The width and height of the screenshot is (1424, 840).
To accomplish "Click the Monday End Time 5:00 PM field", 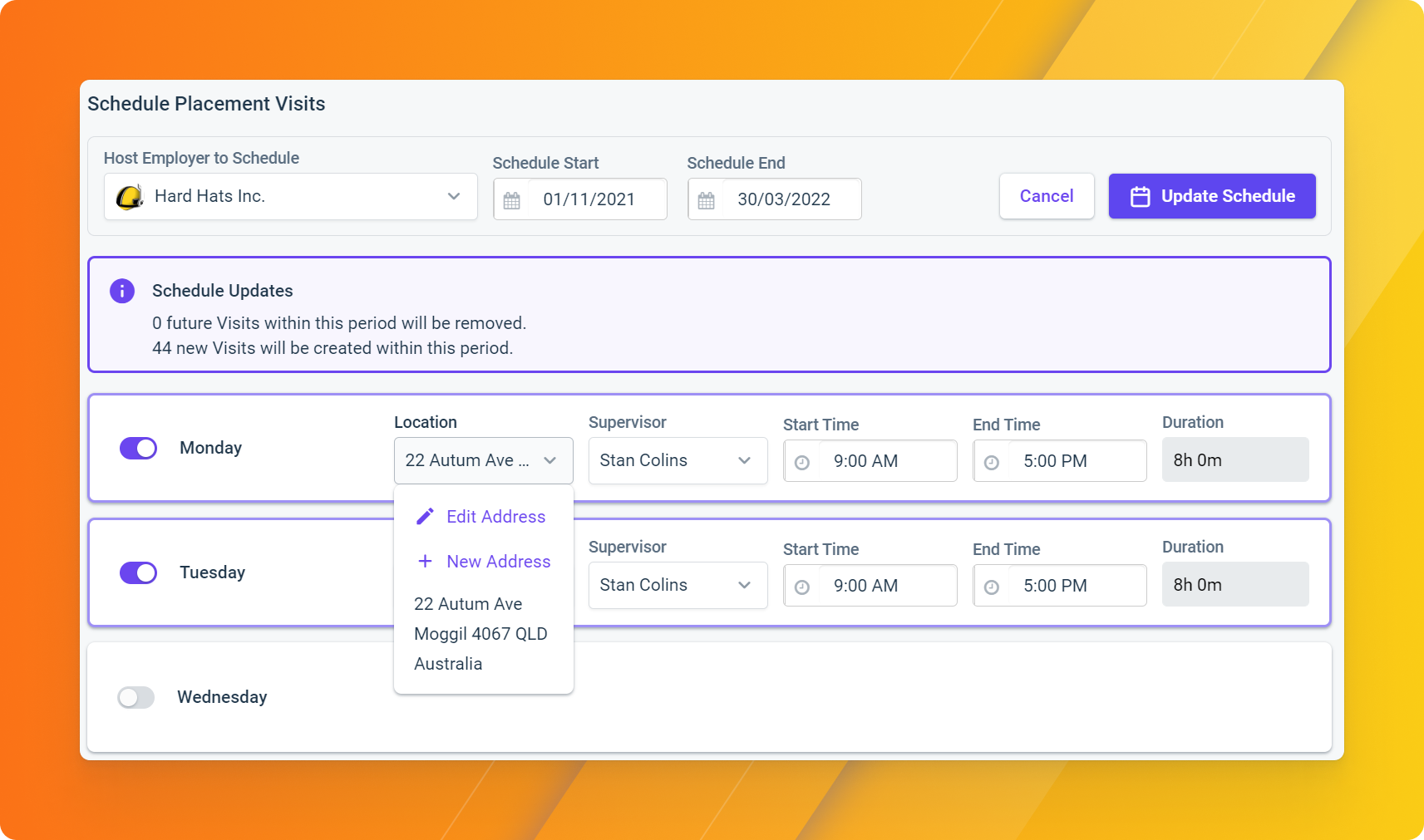I will (1060, 461).
